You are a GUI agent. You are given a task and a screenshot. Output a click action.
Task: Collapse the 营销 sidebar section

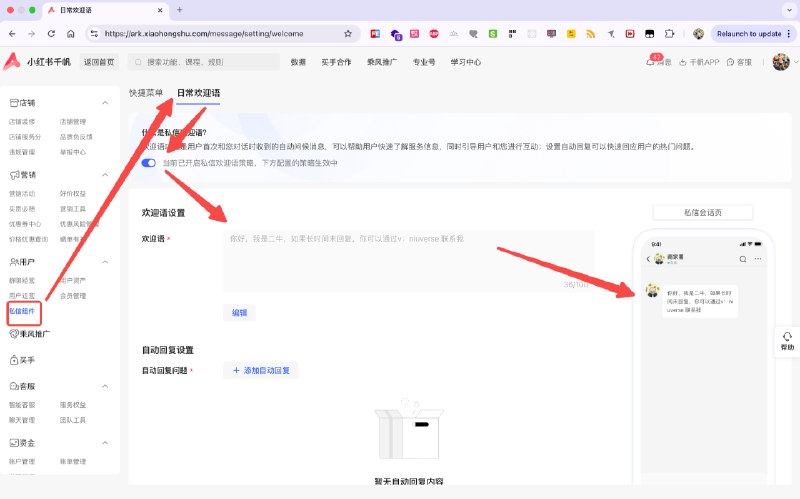pyautogui.click(x=105, y=175)
